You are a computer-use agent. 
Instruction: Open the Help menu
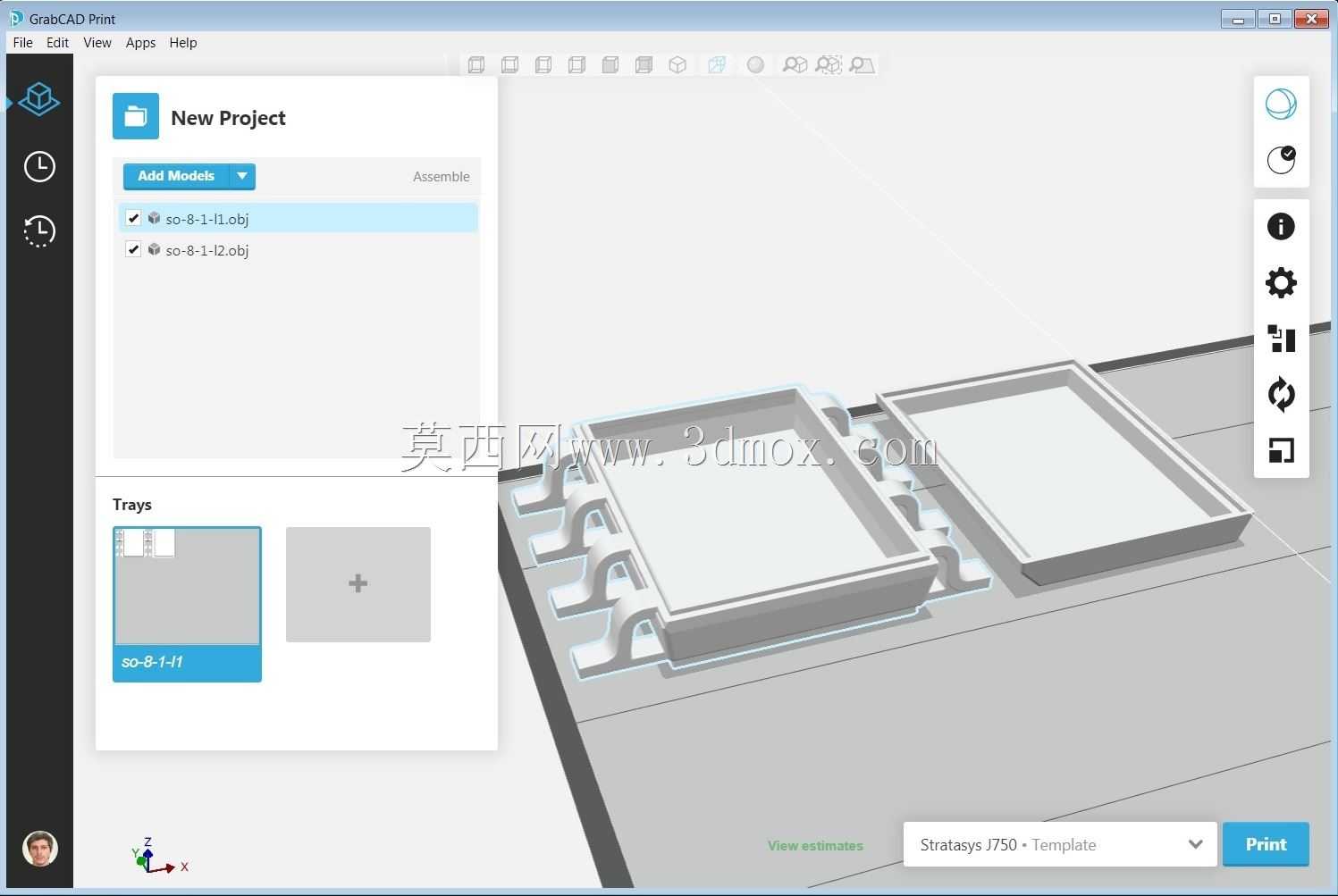[x=183, y=42]
